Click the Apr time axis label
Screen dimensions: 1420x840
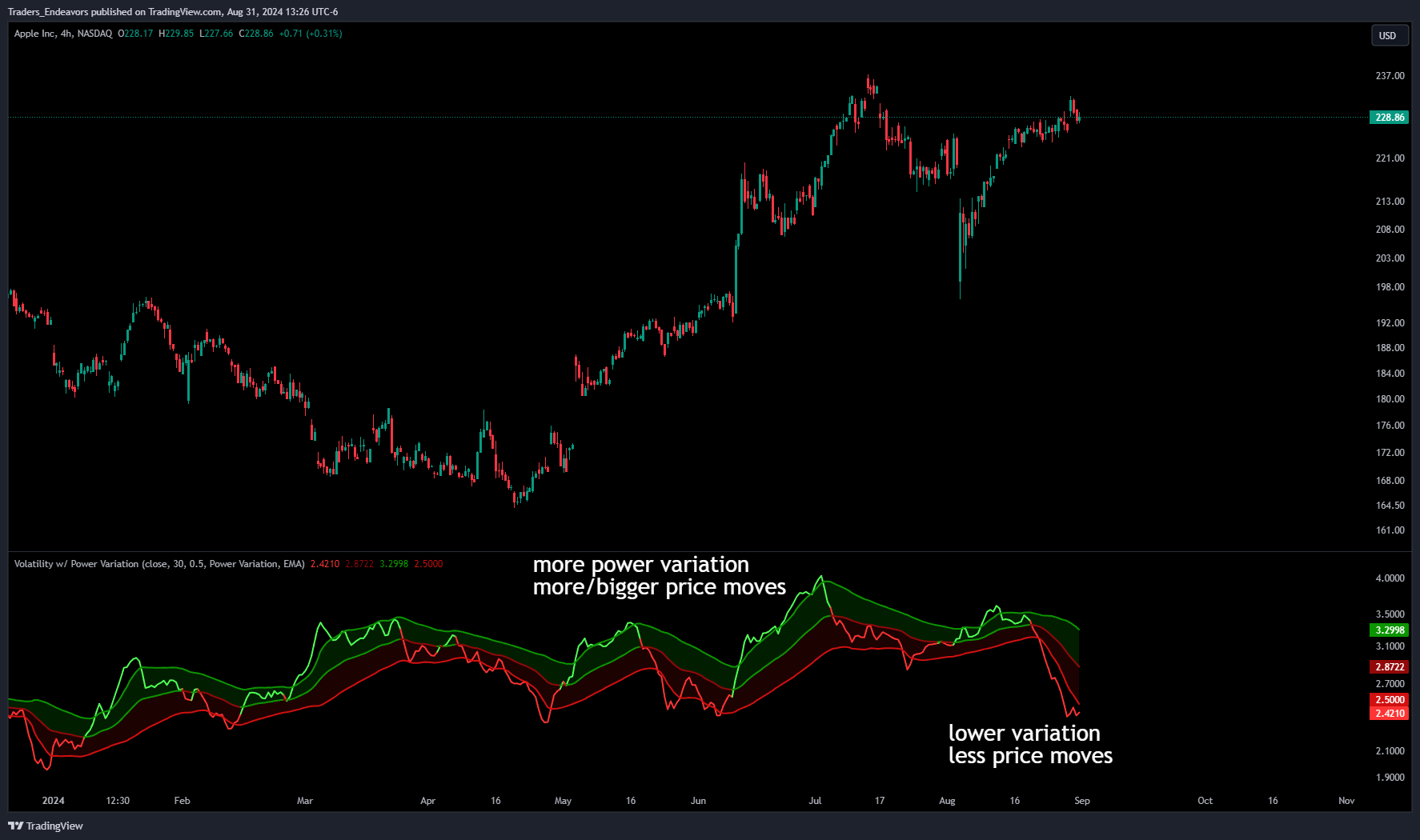pos(428,801)
